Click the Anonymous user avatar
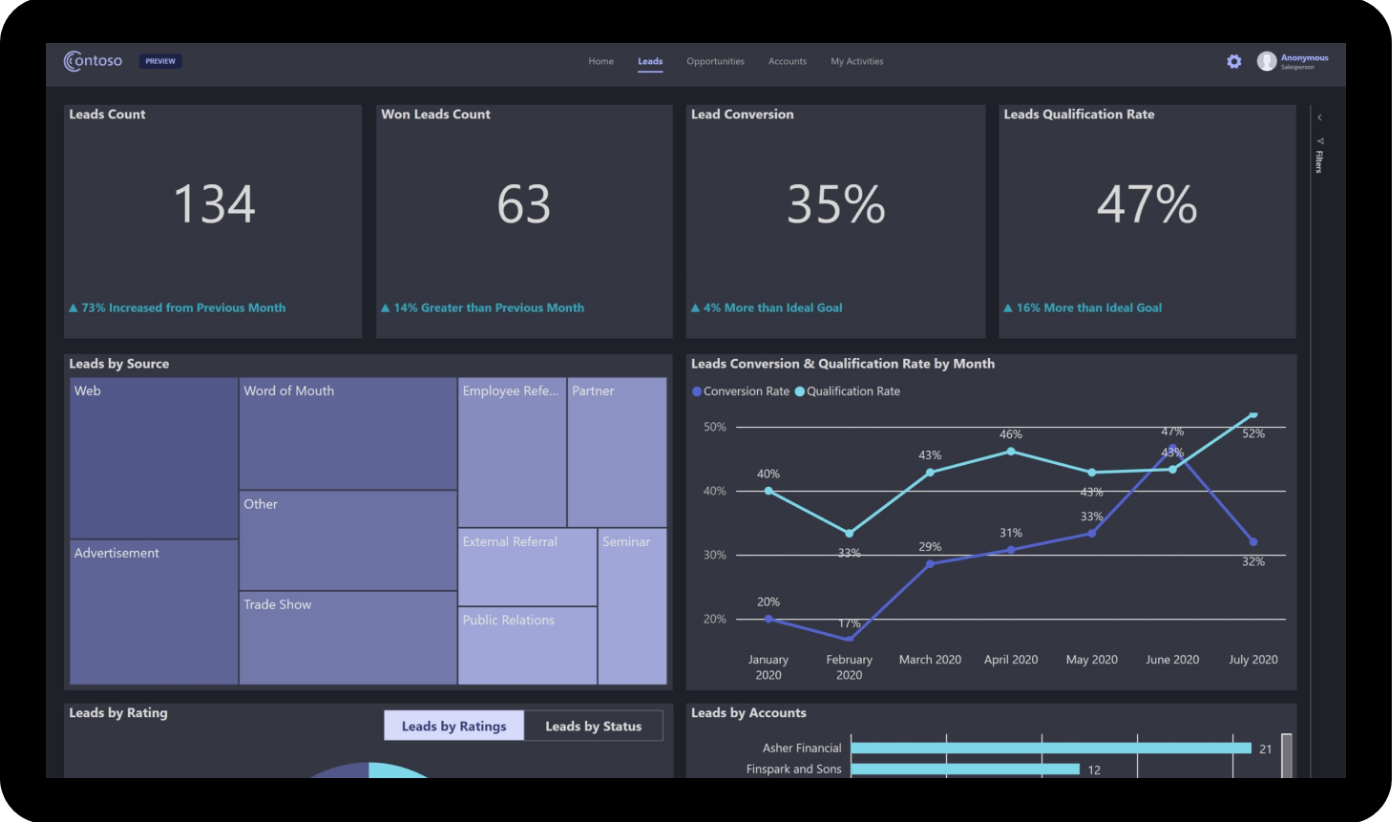This screenshot has width=1392, height=822. coord(1267,62)
